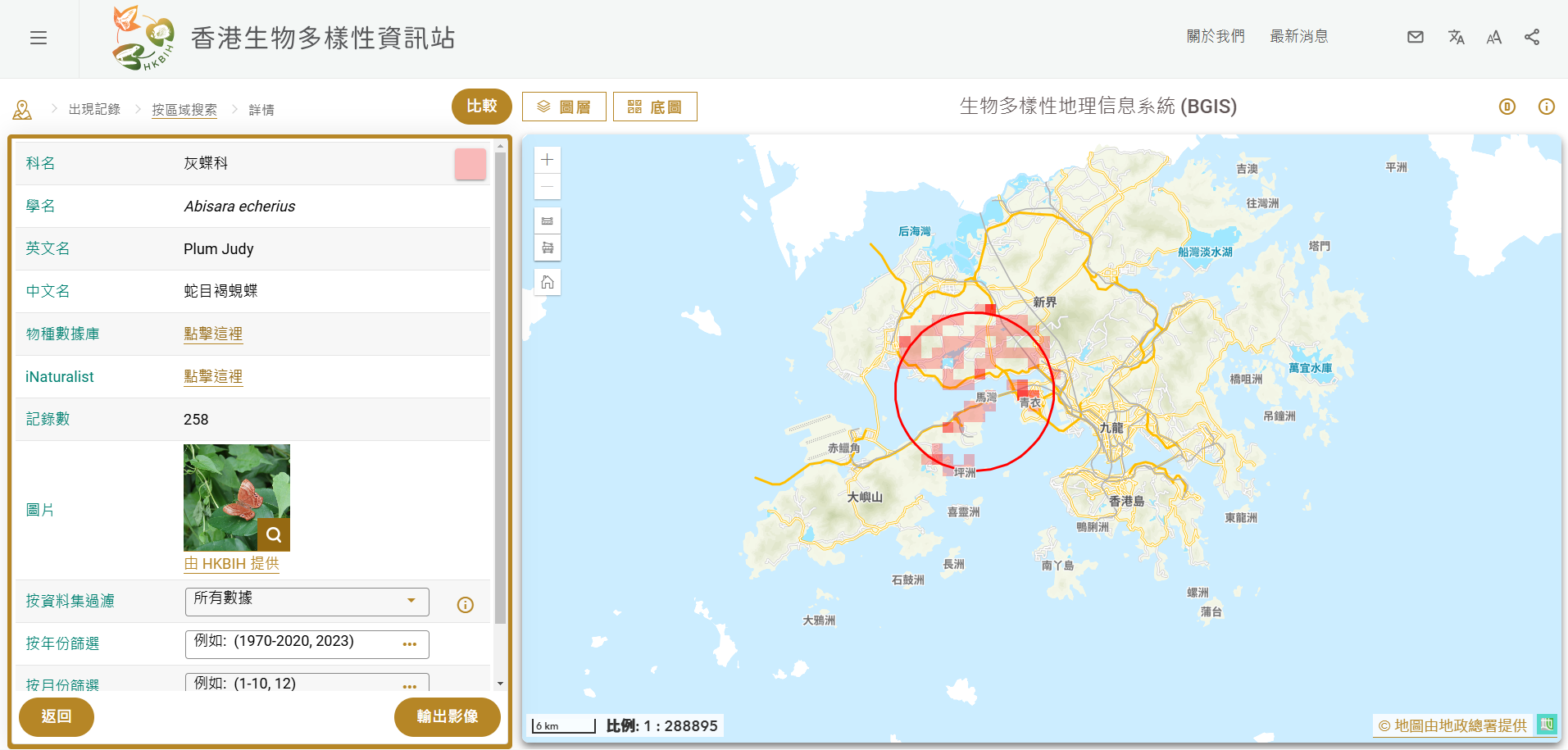Viewport: 1568px width, 750px height.
Task: Click the font size icon
Action: pyautogui.click(x=1494, y=37)
